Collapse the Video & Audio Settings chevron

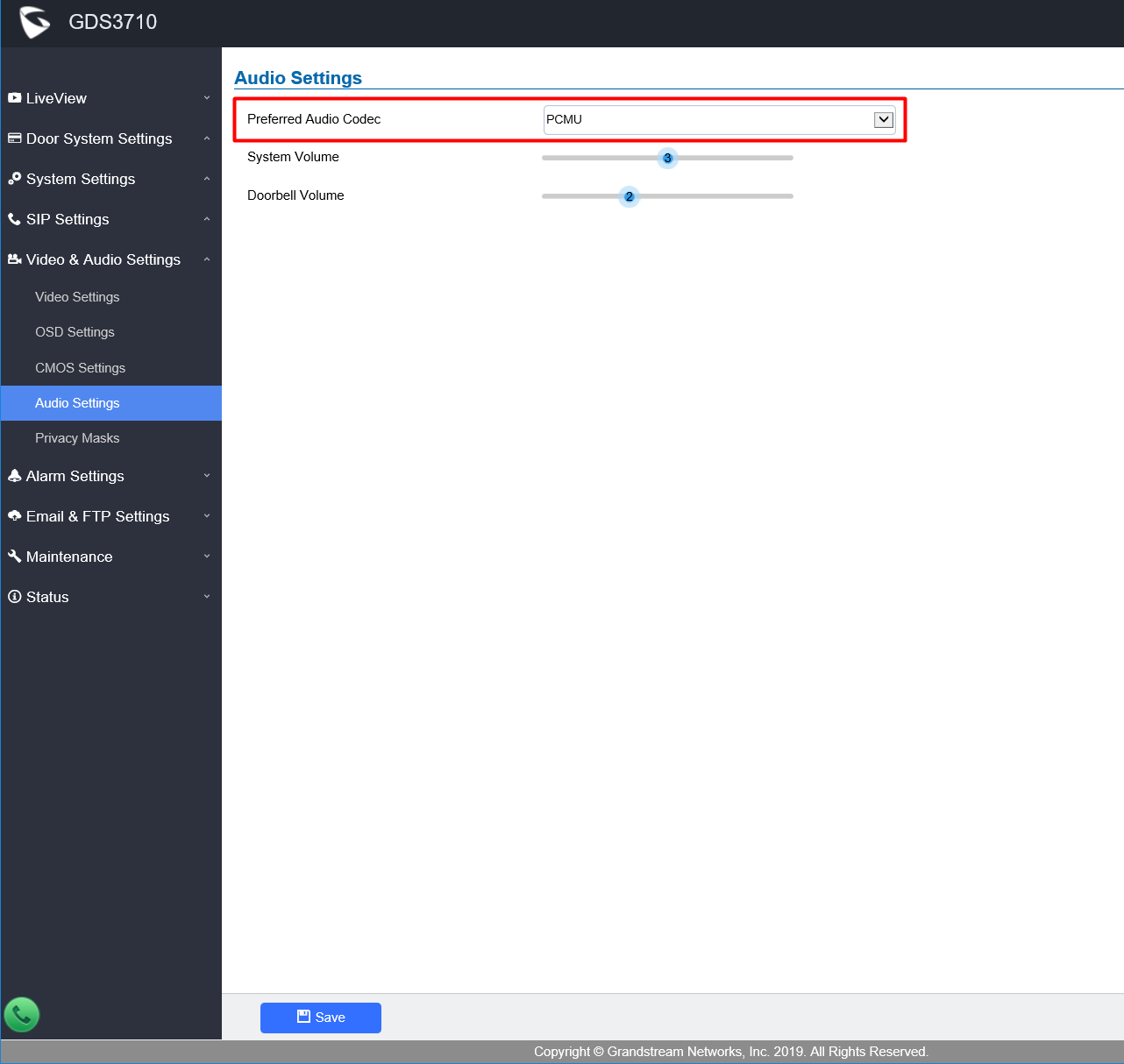[x=207, y=259]
